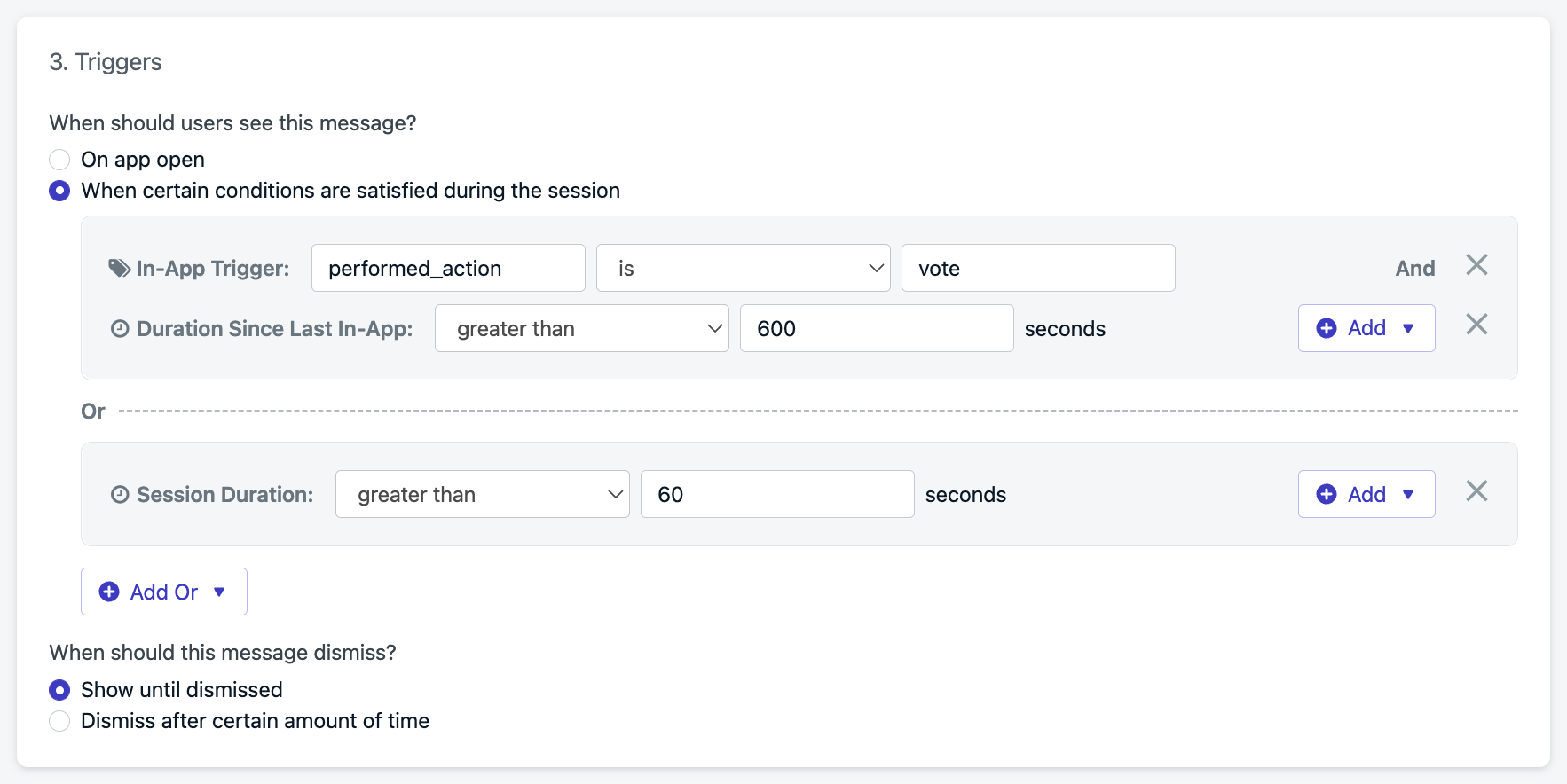
Task: Click the clock icon beside Session Duration
Action: 120,494
